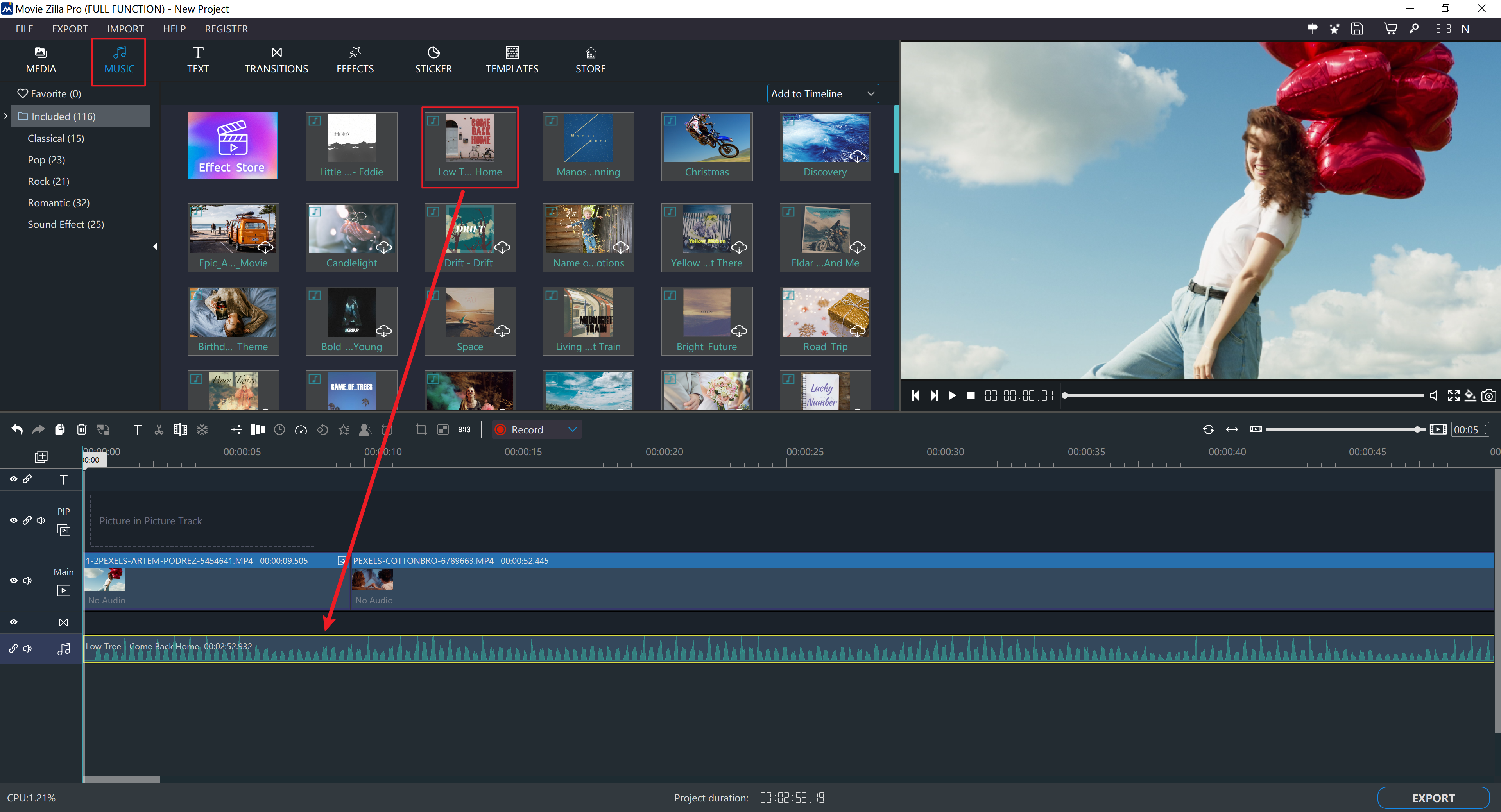Click the fullscreen preview icon
This screenshot has width=1501, height=812.
point(1453,395)
